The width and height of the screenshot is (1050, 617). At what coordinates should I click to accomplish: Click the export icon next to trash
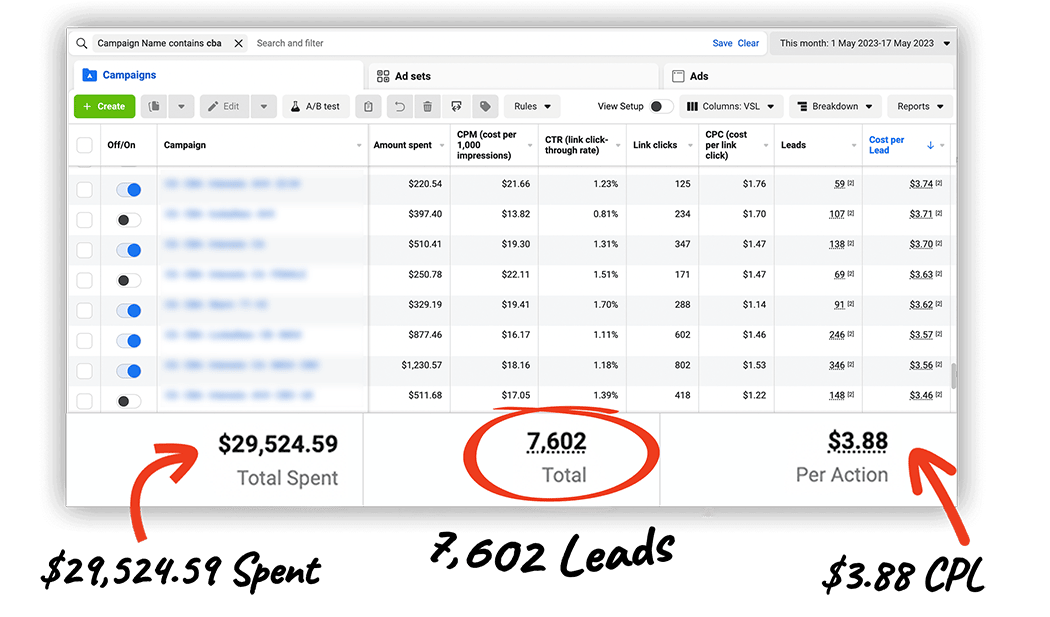(456, 106)
